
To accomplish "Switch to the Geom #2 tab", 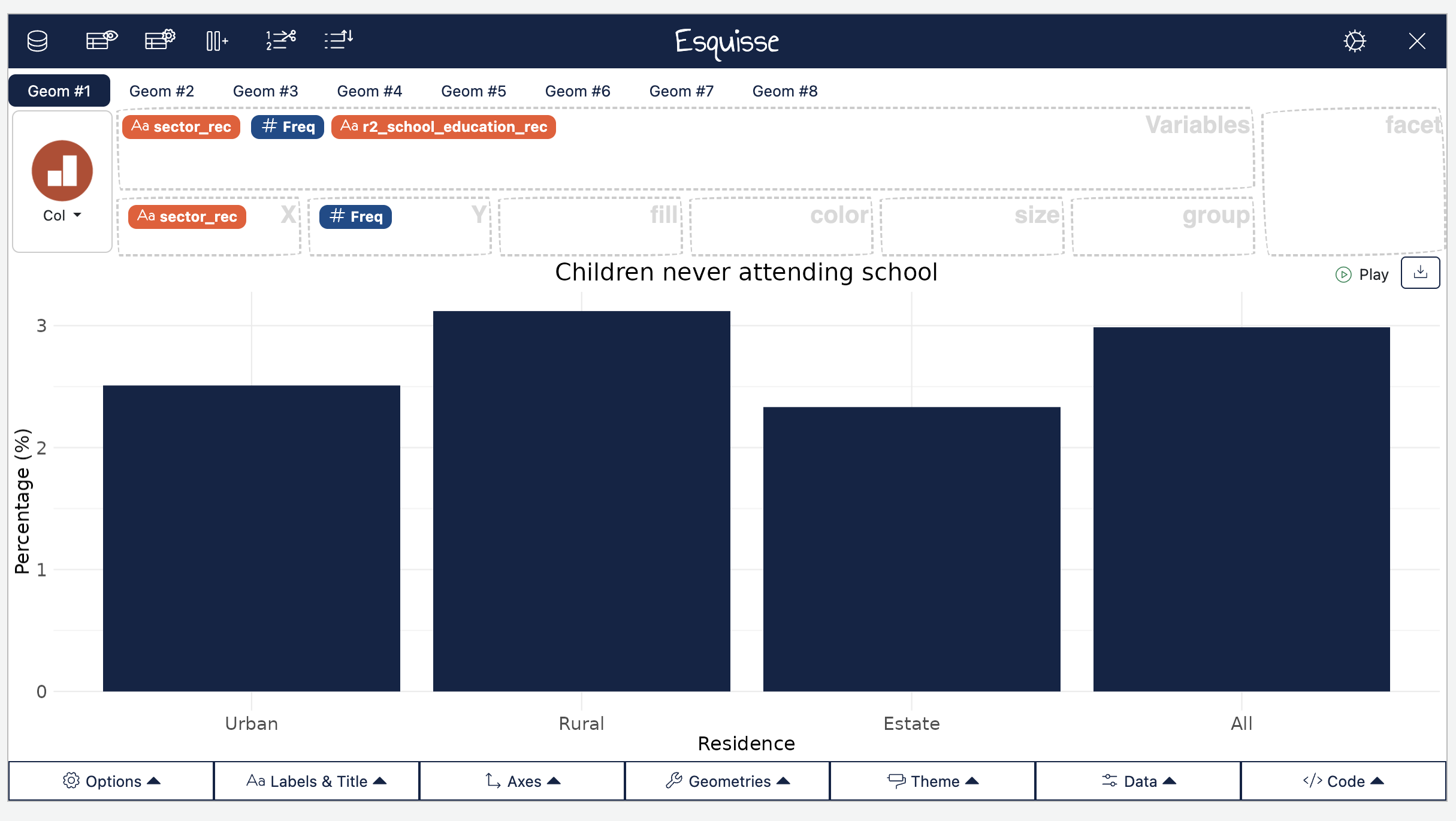I will click(x=162, y=91).
